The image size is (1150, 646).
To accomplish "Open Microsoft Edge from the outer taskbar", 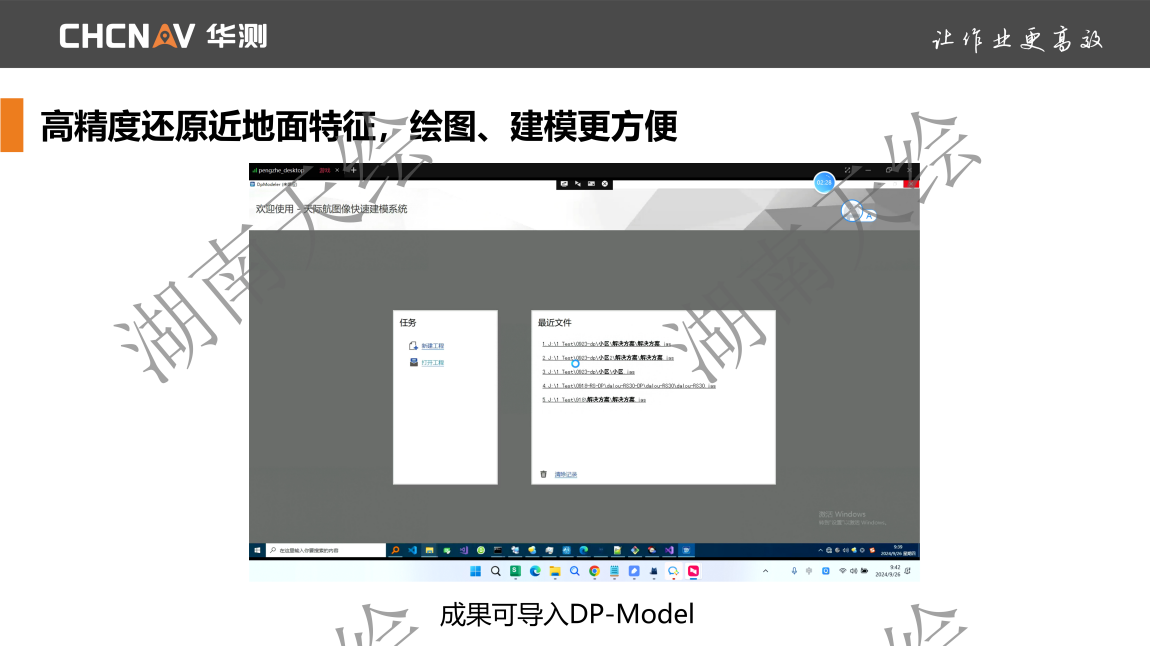I will (535, 571).
